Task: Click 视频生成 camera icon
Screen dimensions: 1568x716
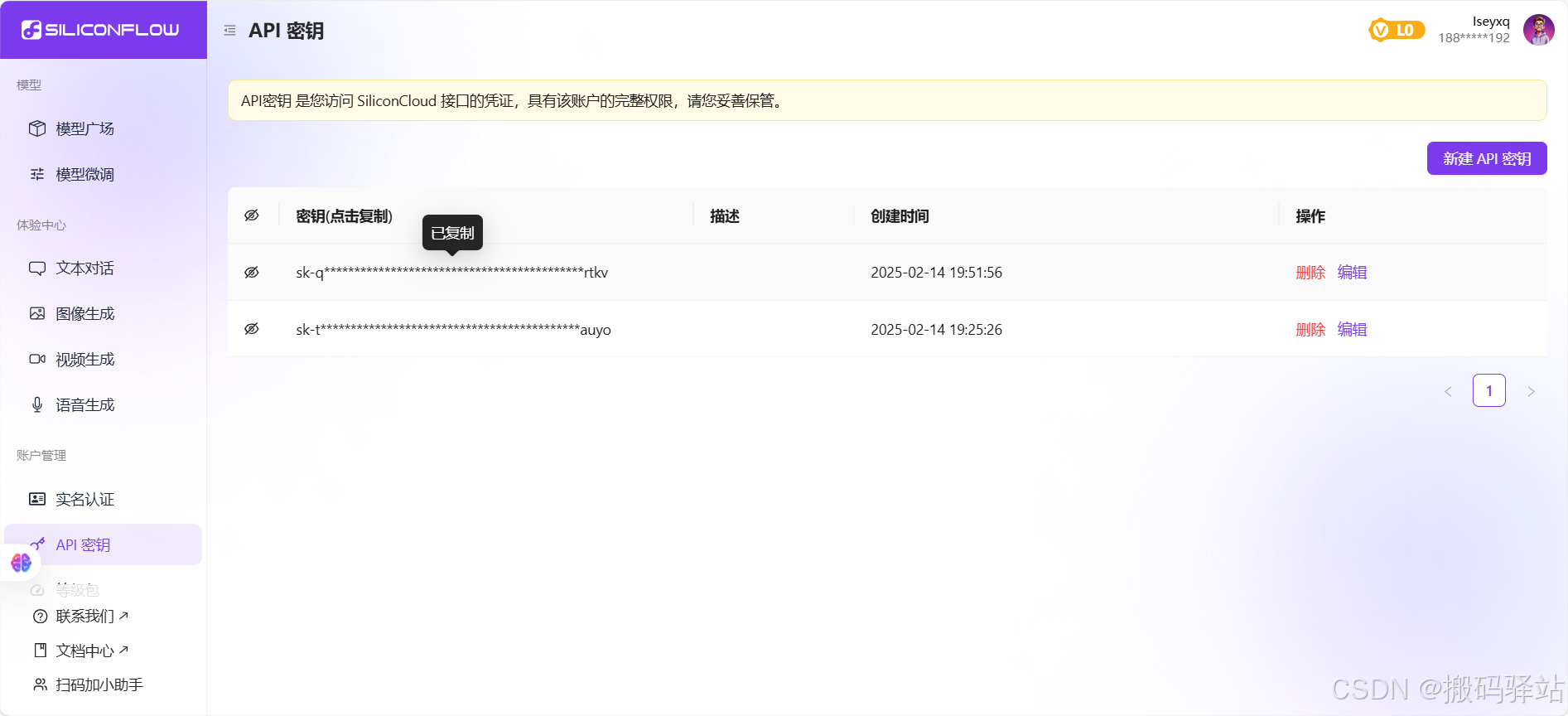Action: click(37, 360)
